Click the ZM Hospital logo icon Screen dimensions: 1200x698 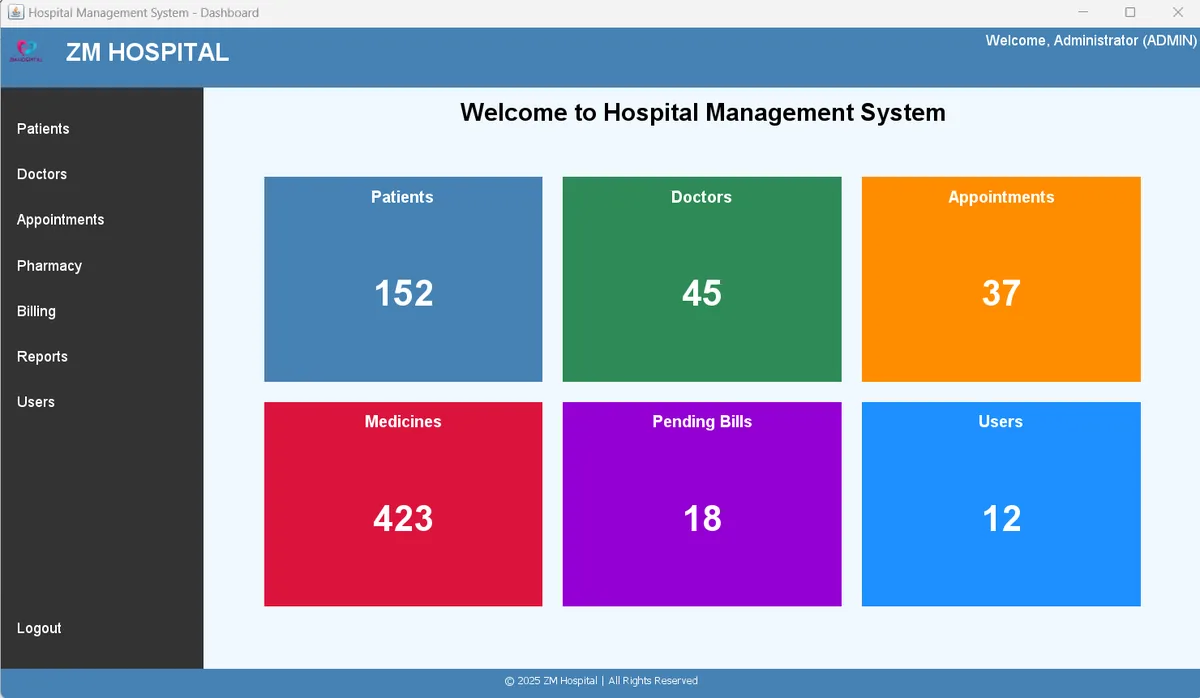coord(26,51)
